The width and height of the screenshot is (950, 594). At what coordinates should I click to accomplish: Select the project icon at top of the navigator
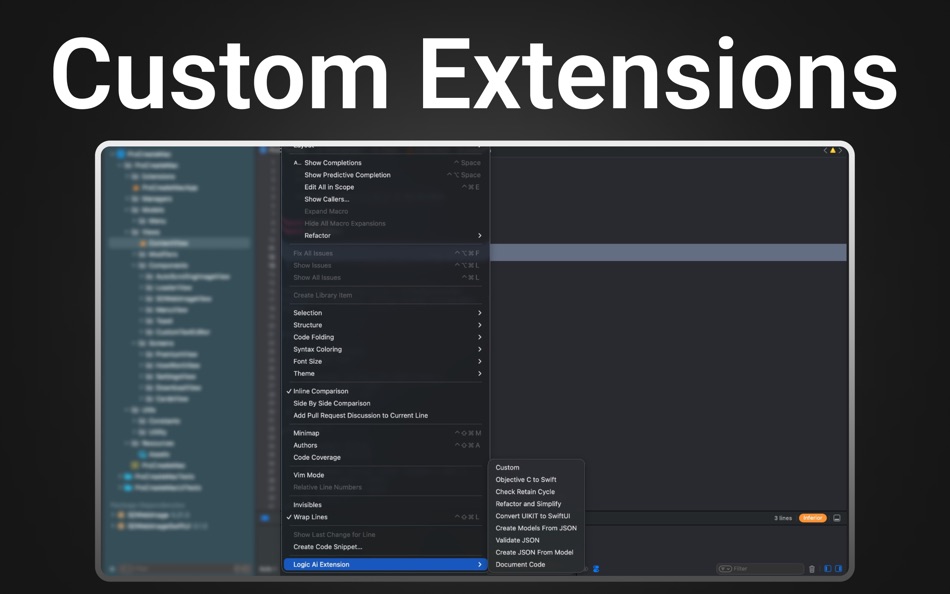(120, 152)
